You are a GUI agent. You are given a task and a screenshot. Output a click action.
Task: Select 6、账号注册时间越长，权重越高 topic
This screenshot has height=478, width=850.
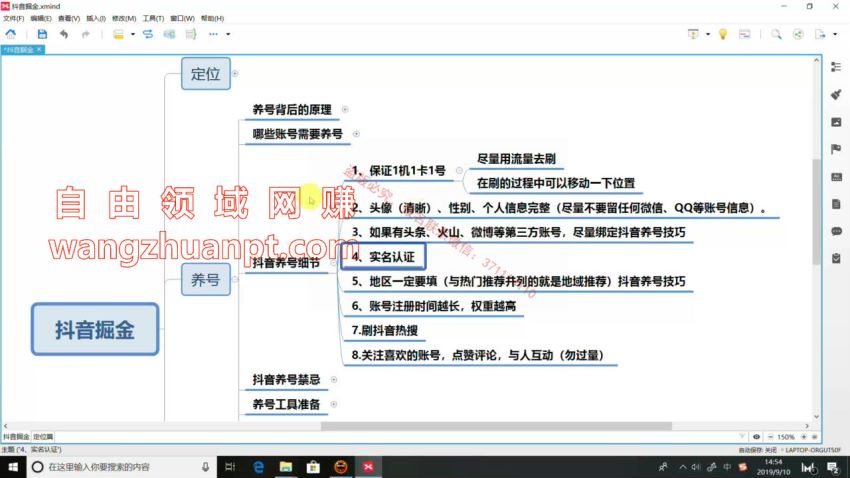(x=434, y=306)
